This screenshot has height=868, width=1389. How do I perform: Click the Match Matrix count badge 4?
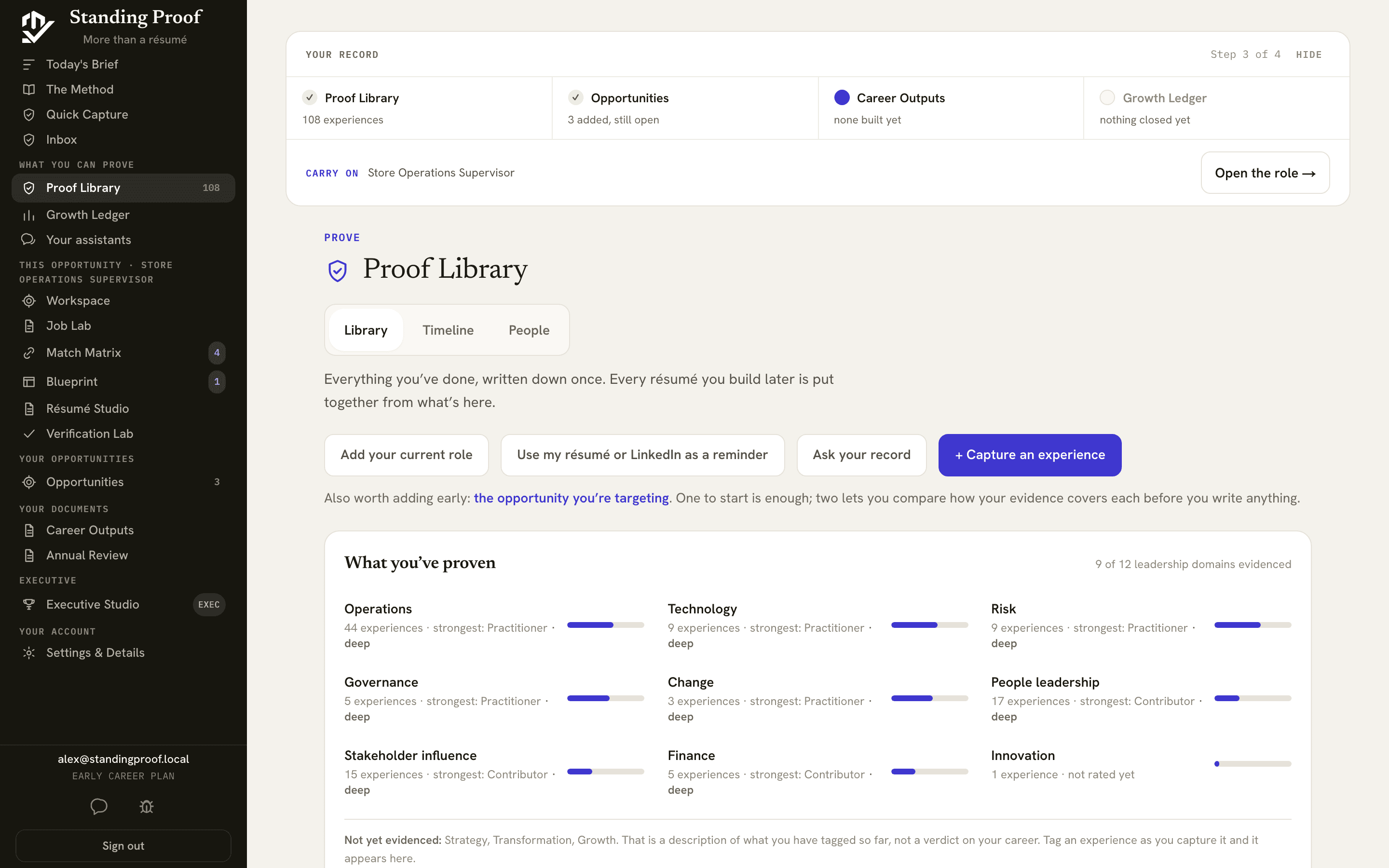click(x=217, y=353)
